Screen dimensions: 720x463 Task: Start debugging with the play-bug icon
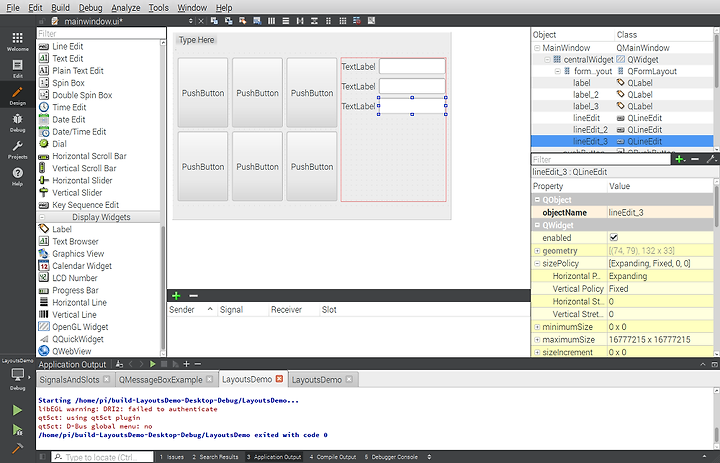point(17,429)
